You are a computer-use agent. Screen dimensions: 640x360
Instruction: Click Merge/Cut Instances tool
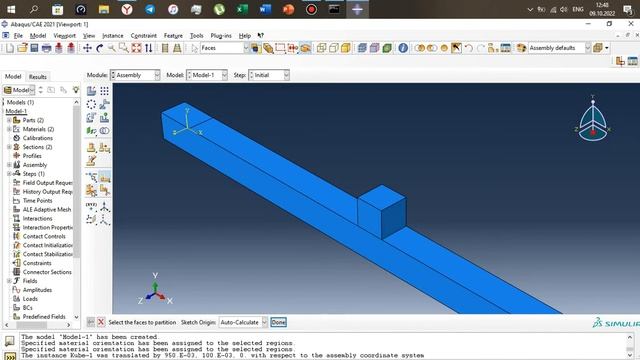pyautogui.click(x=104, y=131)
